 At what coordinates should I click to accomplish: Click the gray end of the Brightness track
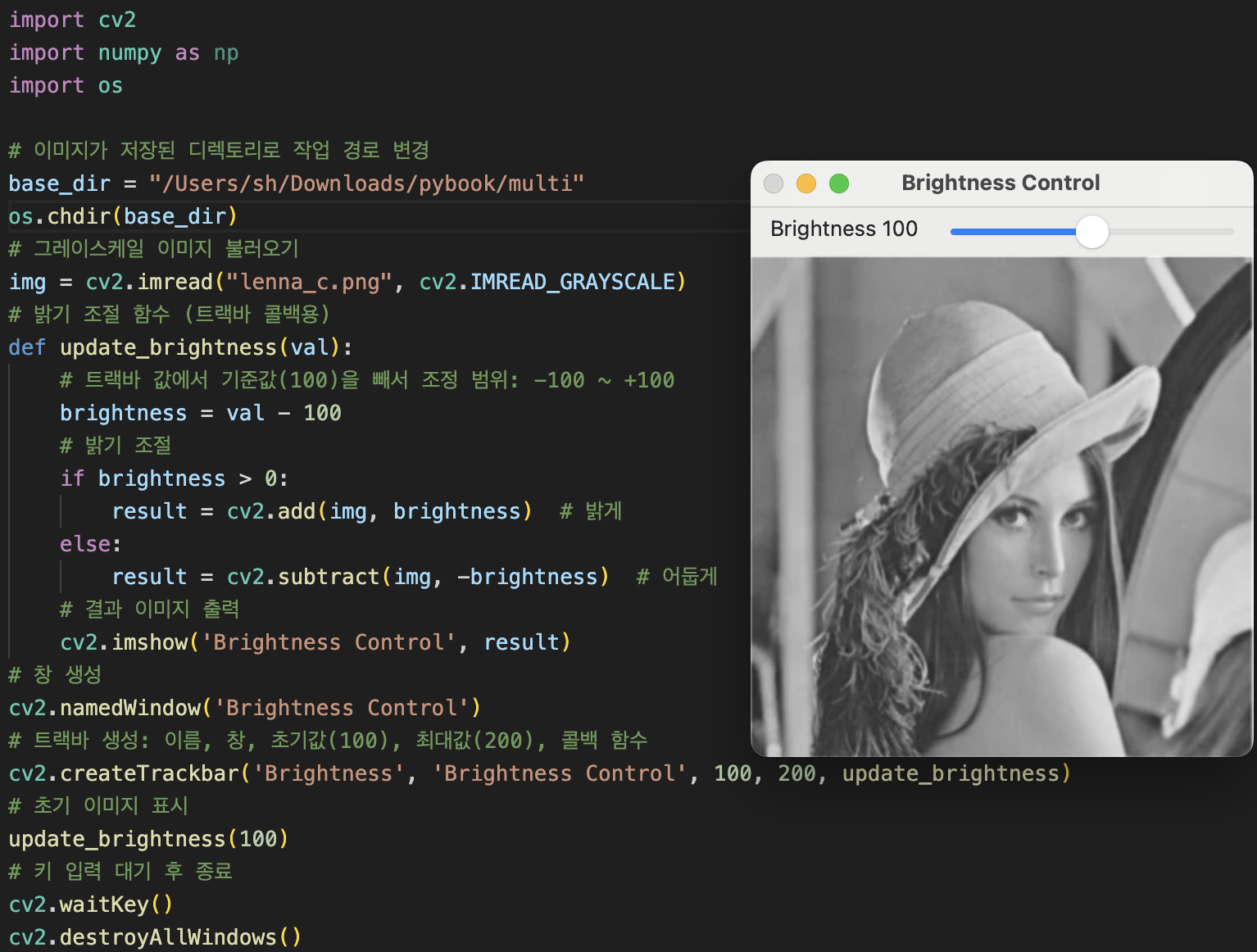1171,232
